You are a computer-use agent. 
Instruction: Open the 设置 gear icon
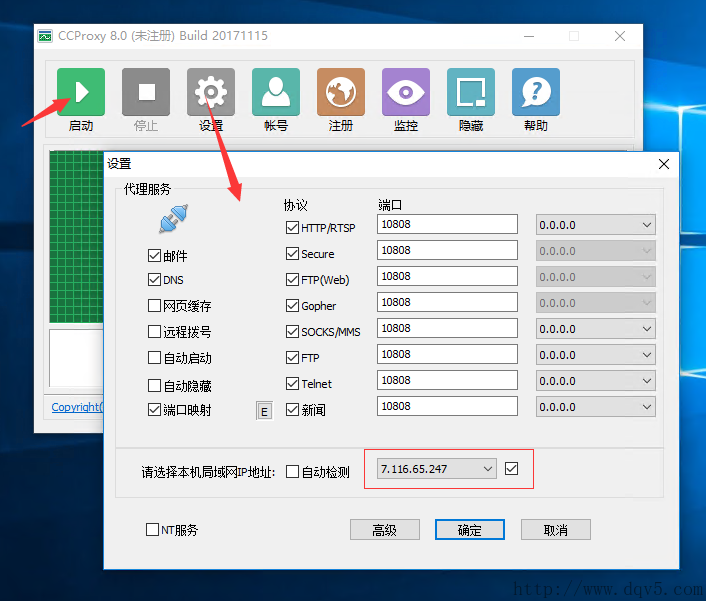click(x=211, y=92)
